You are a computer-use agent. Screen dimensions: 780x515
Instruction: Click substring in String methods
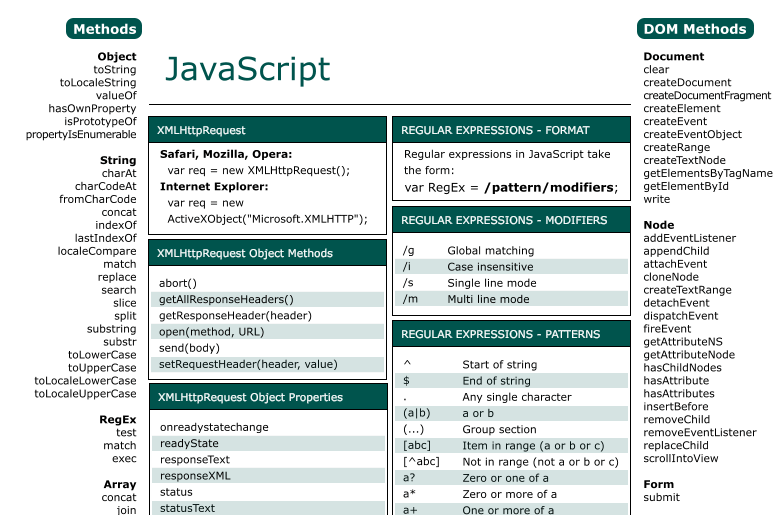[x=111, y=329]
